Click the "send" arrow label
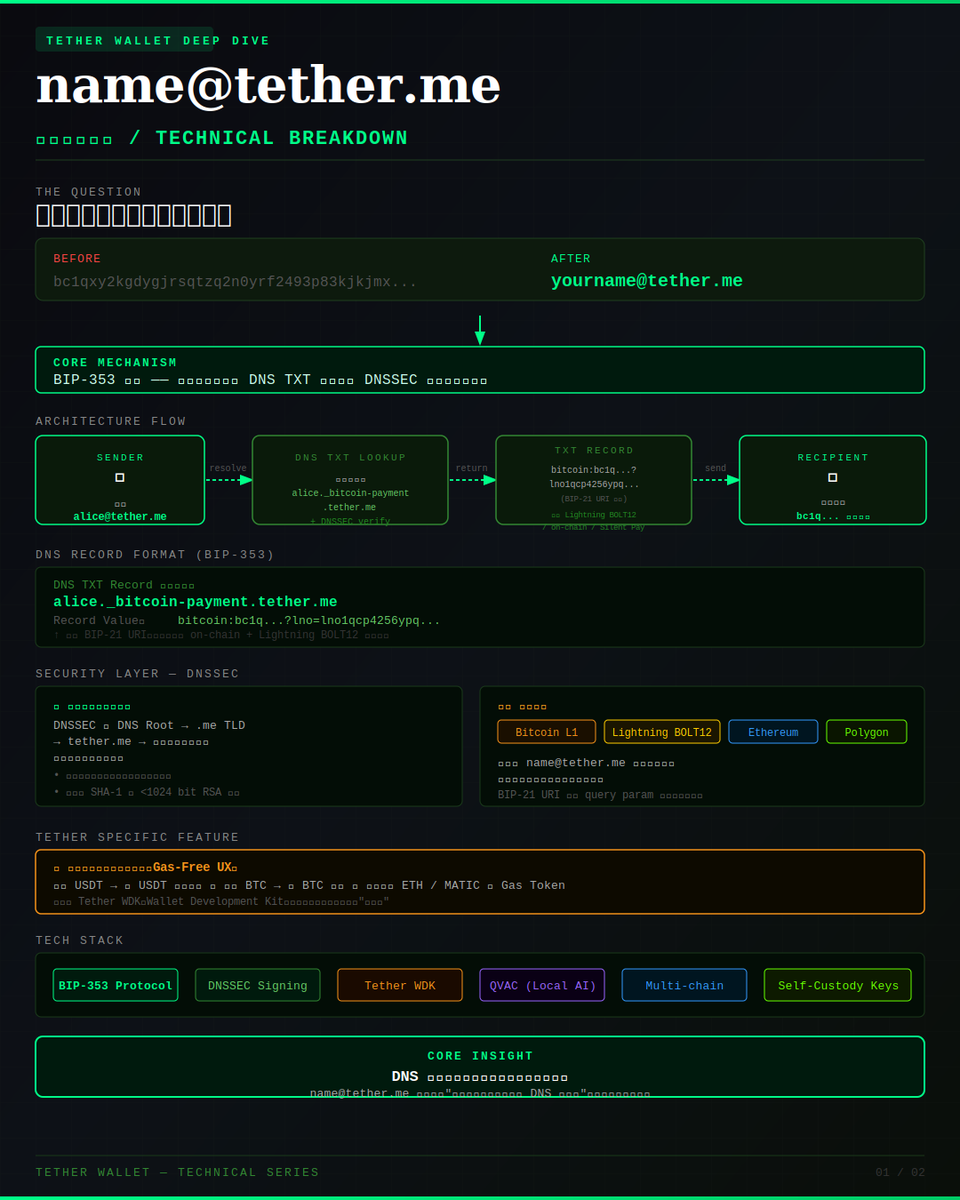This screenshot has width=960, height=1200. click(x=716, y=468)
